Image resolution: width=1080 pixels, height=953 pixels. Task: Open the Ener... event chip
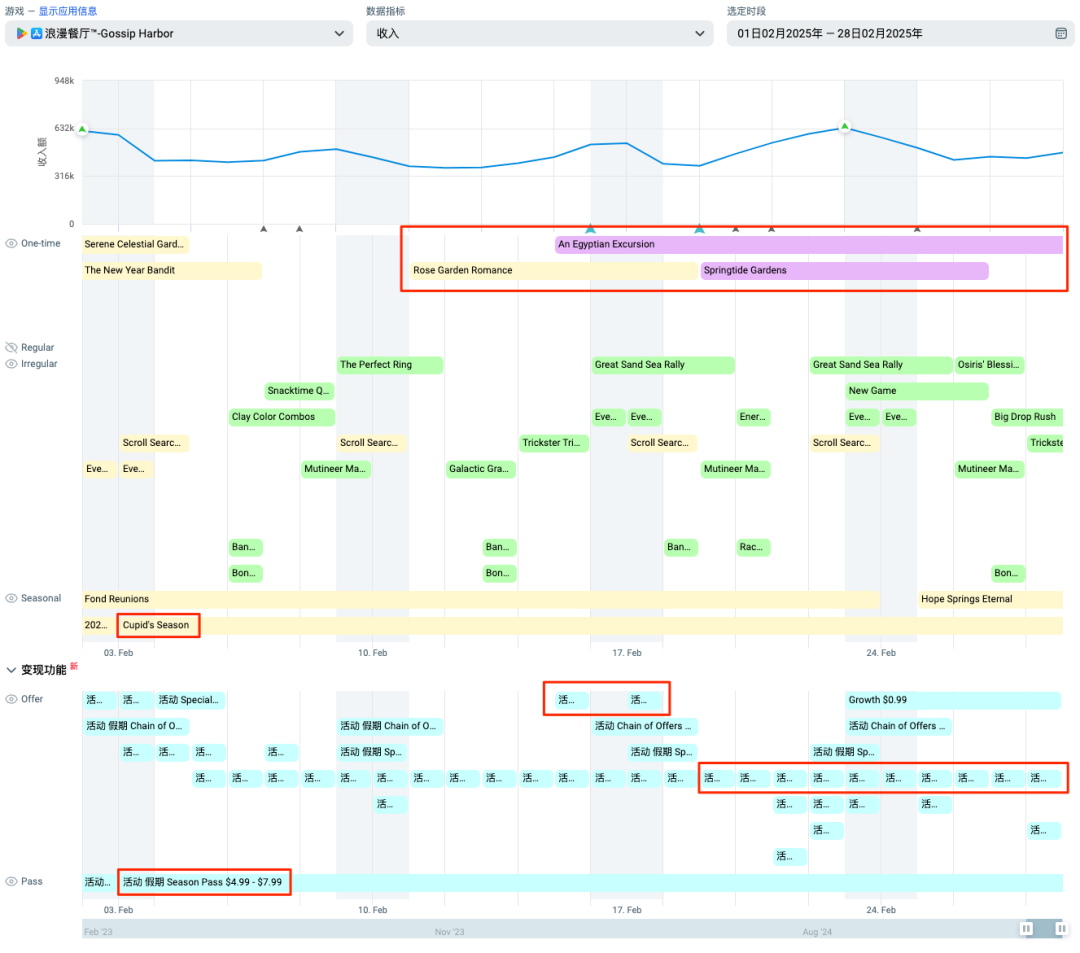point(754,417)
